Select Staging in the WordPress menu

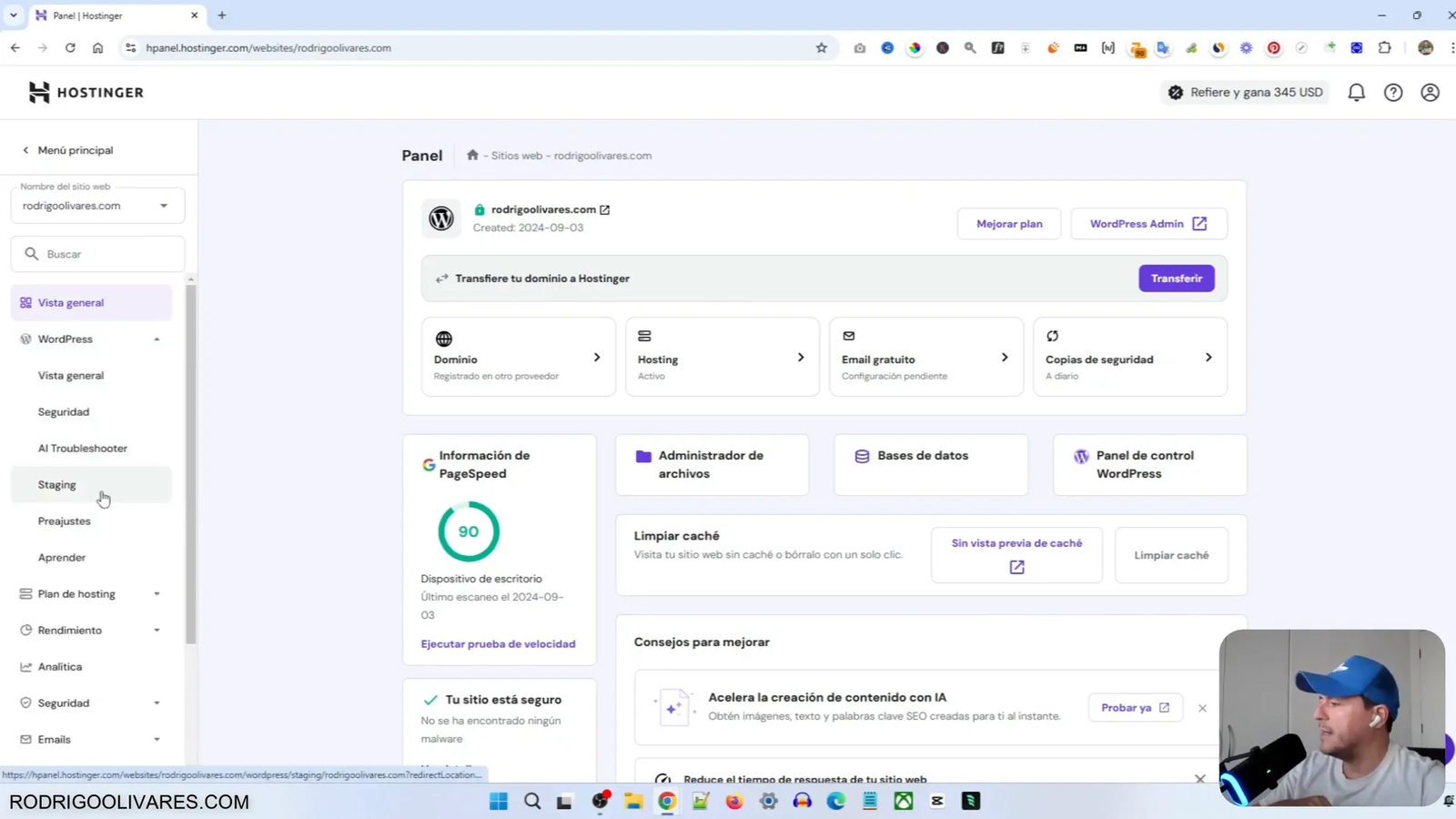coord(57,484)
